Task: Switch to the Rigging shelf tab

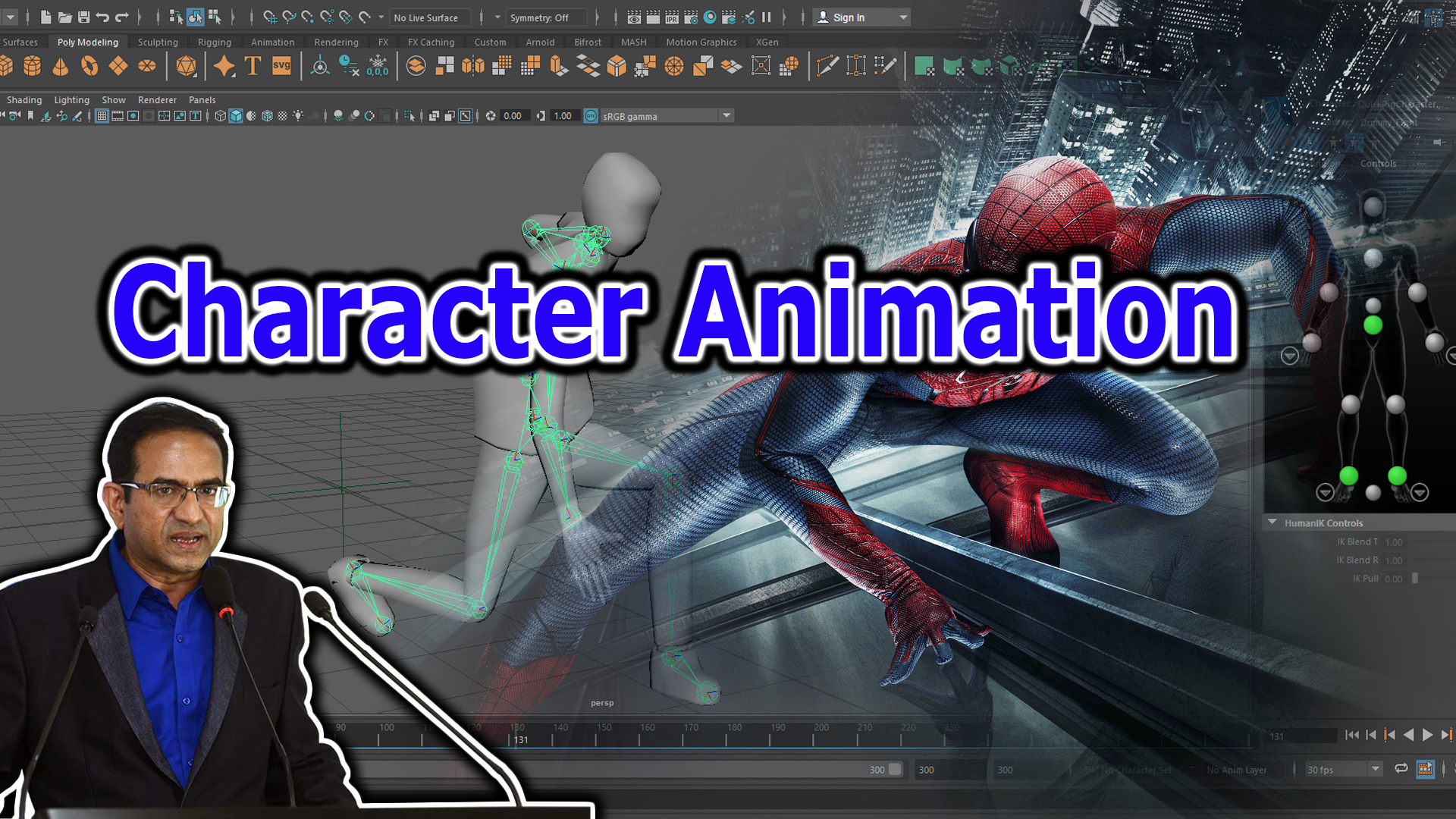Action: 215,42
